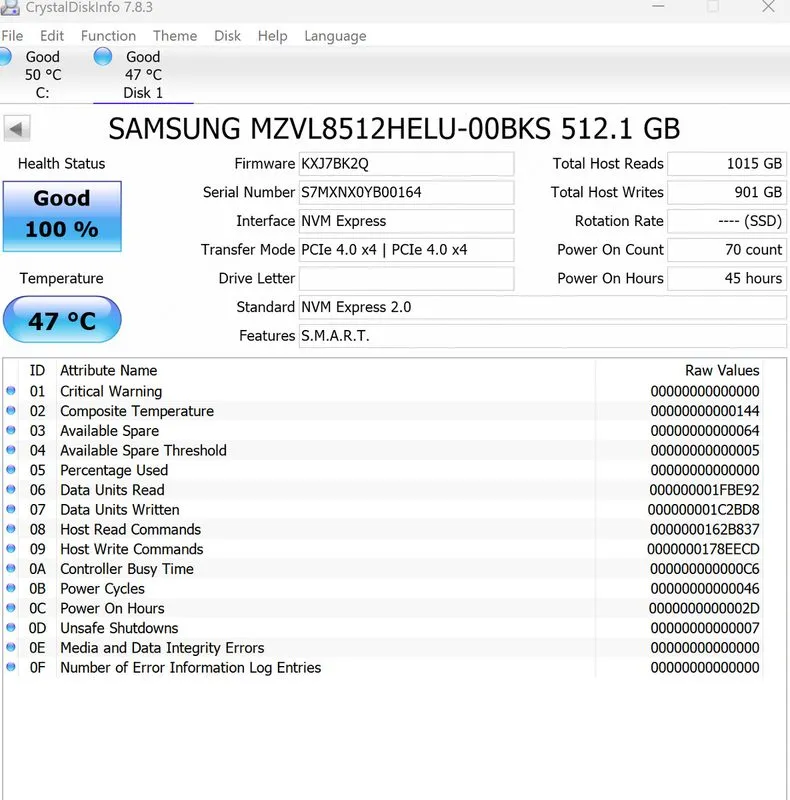Click the Interface field NVM Express
The height and width of the screenshot is (800, 790).
406,221
